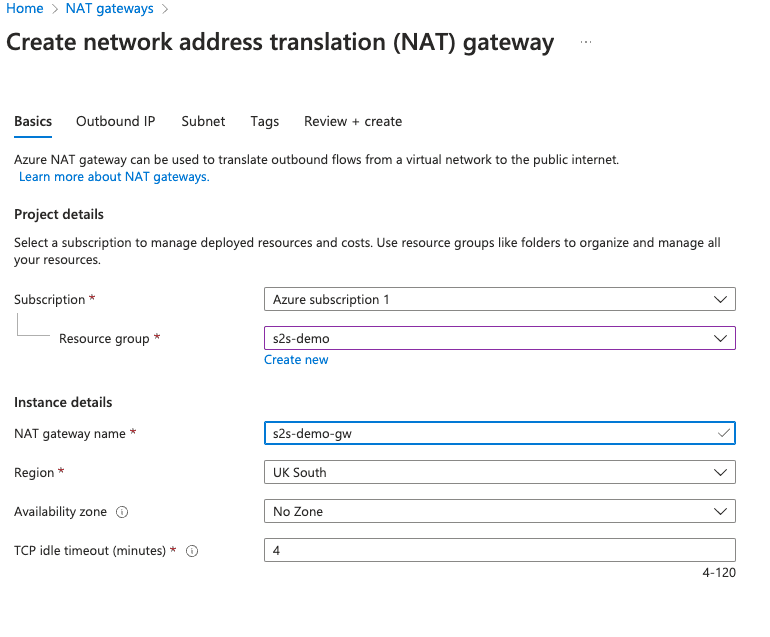Viewport: 770px width, 637px height.
Task: Click the ellipsis icon beside the page title
Action: click(586, 43)
